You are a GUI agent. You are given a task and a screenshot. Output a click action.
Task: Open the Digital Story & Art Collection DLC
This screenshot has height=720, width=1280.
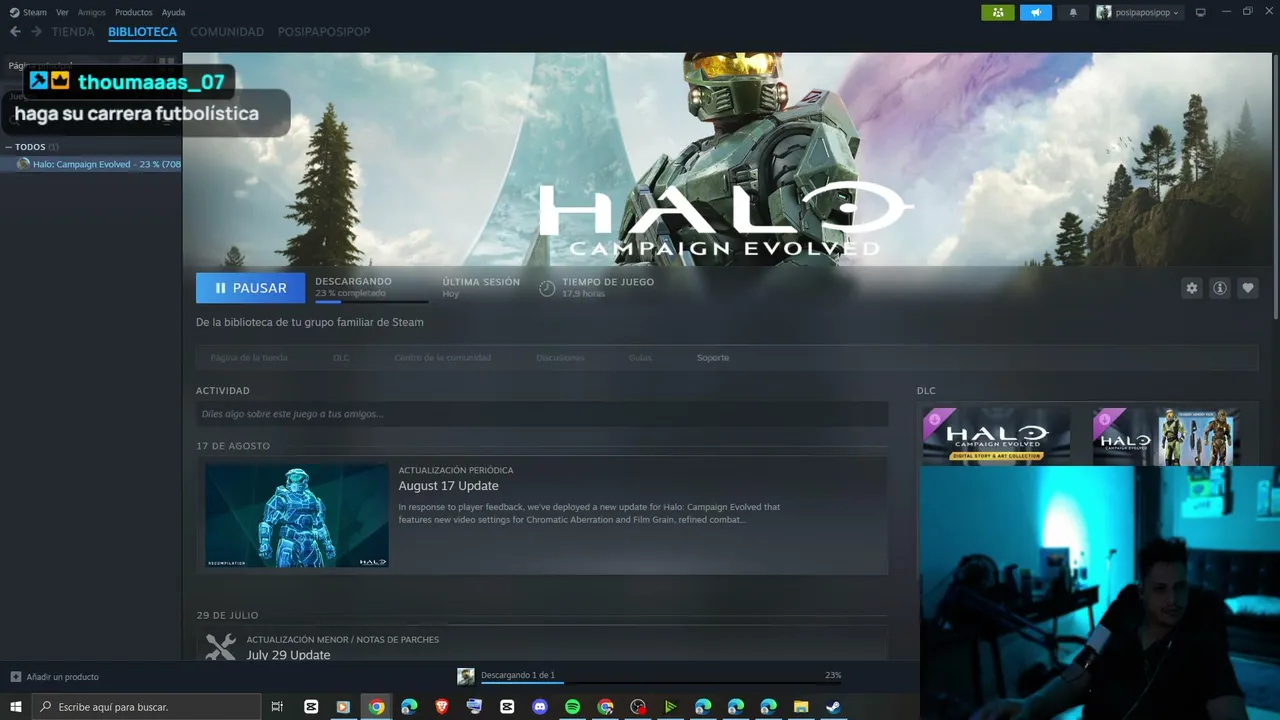997,436
